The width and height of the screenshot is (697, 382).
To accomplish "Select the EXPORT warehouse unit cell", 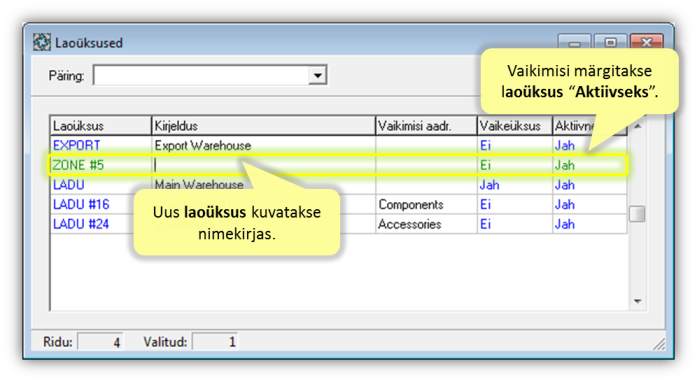I will [100, 145].
